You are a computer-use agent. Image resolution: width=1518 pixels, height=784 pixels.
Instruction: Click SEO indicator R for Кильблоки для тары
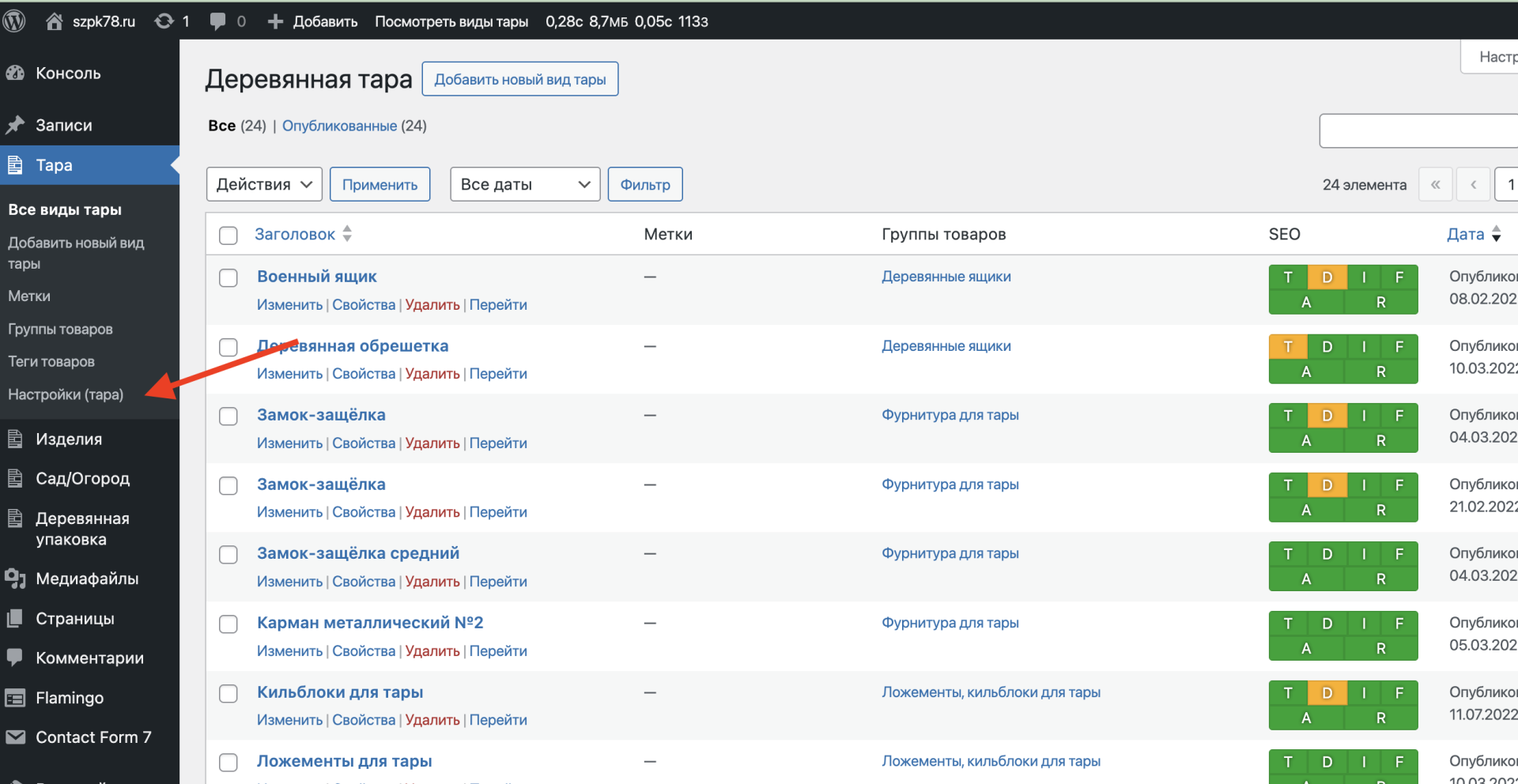click(x=1381, y=718)
